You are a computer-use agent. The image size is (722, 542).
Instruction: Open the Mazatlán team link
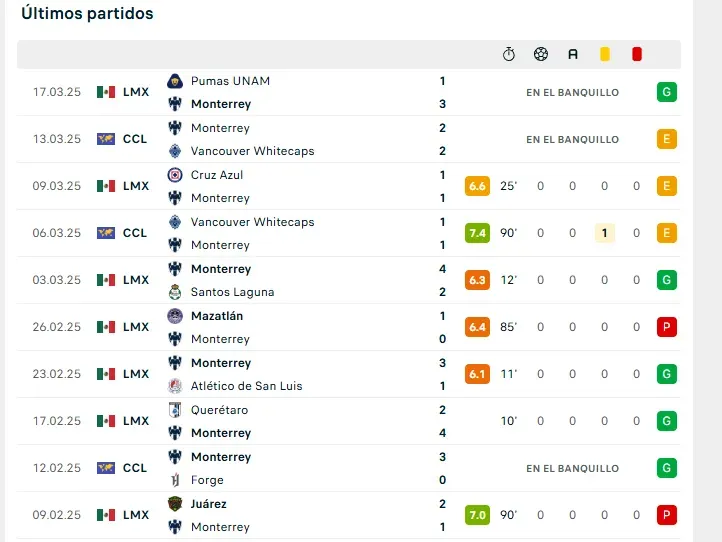(217, 316)
